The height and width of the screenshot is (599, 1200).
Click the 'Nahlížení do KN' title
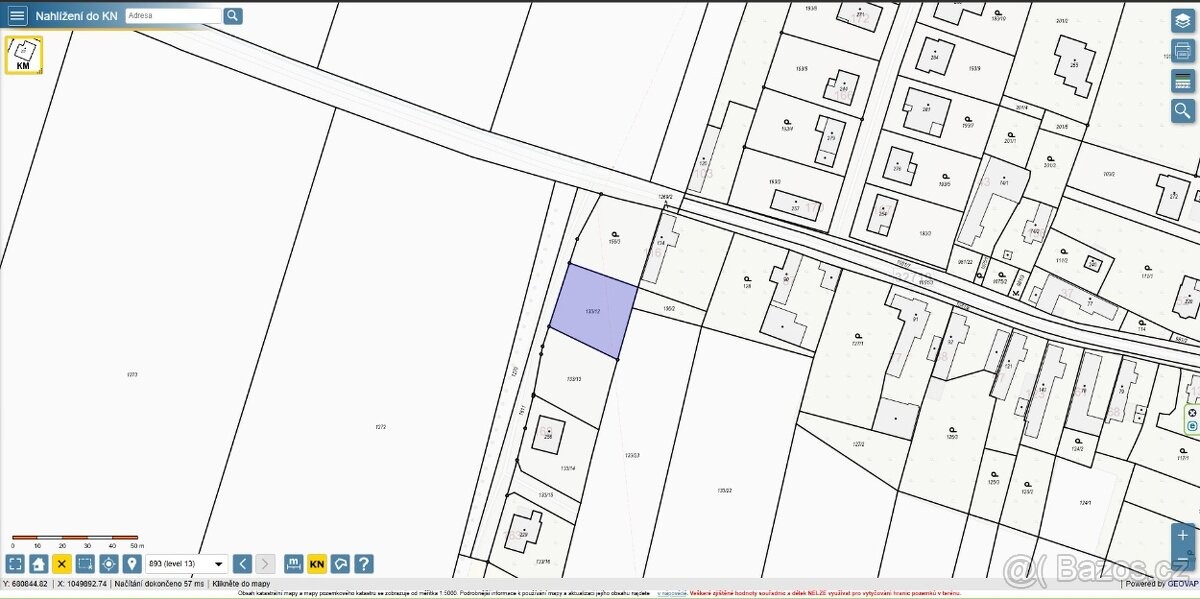(x=76, y=16)
